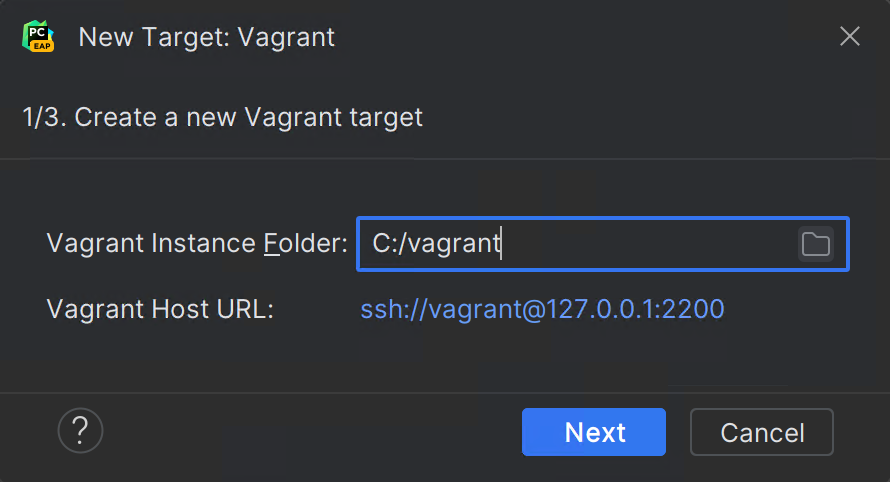890x482 pixels.
Task: Close the New Target dialog with X
Action: tap(849, 38)
